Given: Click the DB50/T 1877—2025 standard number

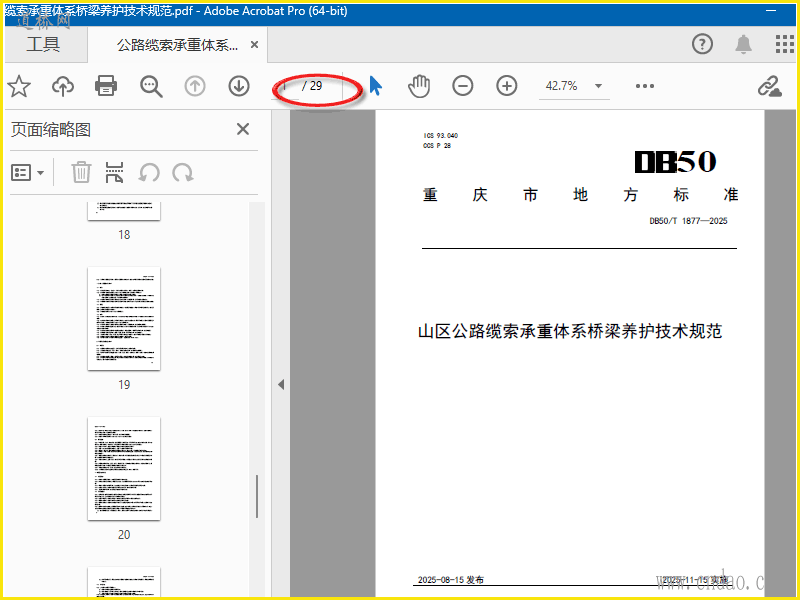Looking at the screenshot, I should click(688, 221).
